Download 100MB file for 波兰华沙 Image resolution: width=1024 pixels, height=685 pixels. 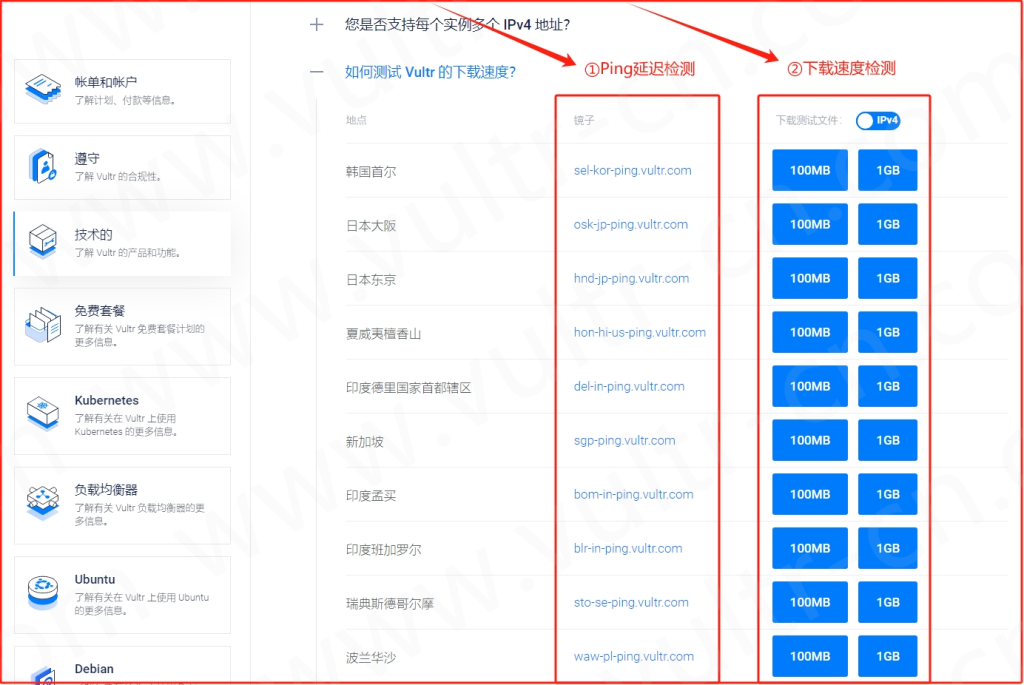pyautogui.click(x=810, y=656)
